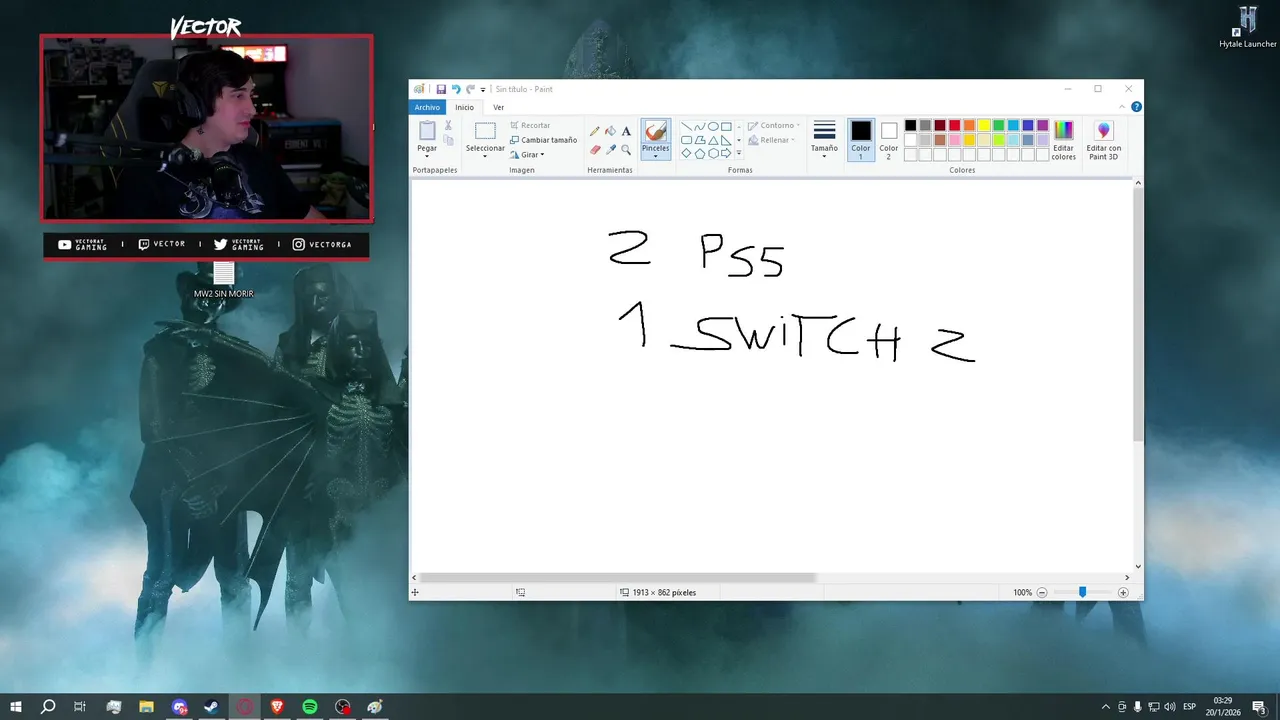Pick the curve shape in Formas gallery
Viewport: 1280px width, 720px height.
point(700,127)
